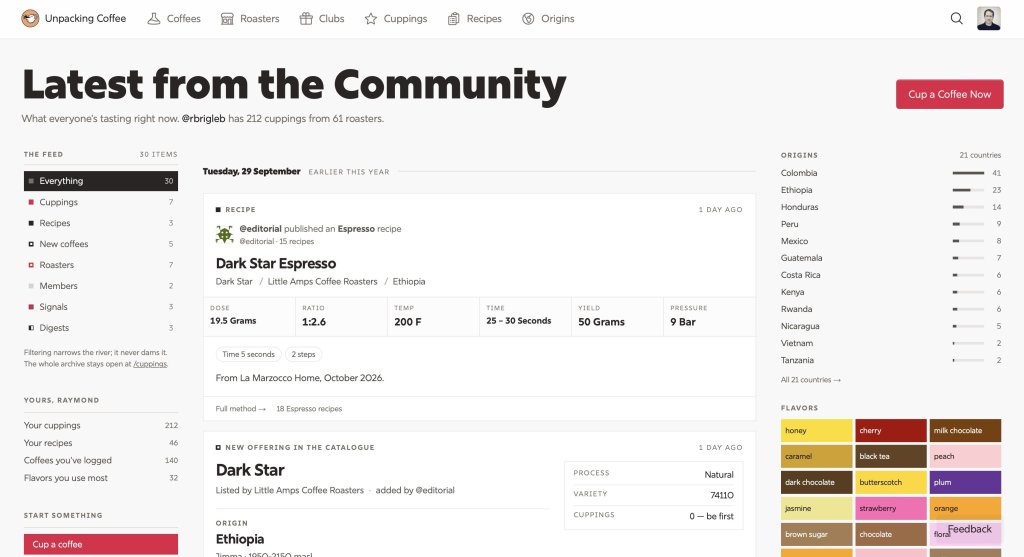The height and width of the screenshot is (557, 1024).
Task: Click the Ethiopia origin heading in offering card
Action: [240, 539]
